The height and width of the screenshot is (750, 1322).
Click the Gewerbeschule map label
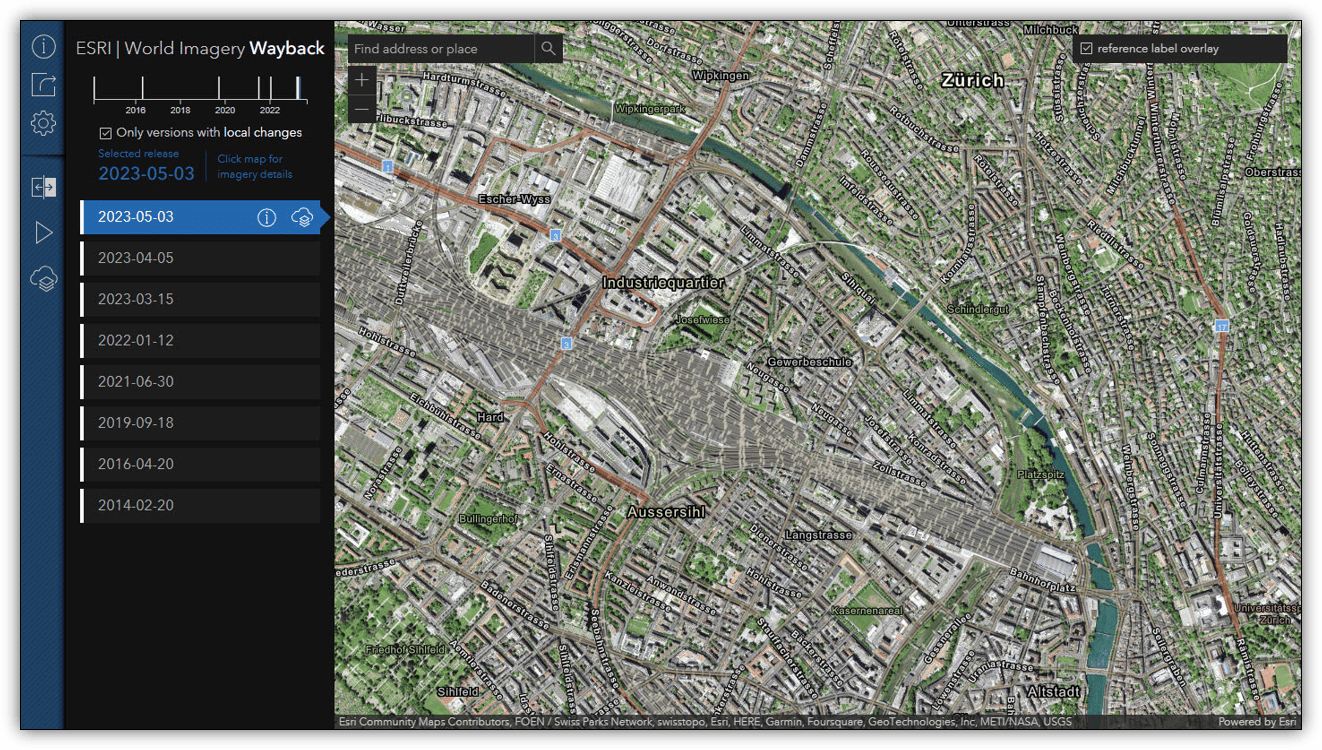(809, 362)
